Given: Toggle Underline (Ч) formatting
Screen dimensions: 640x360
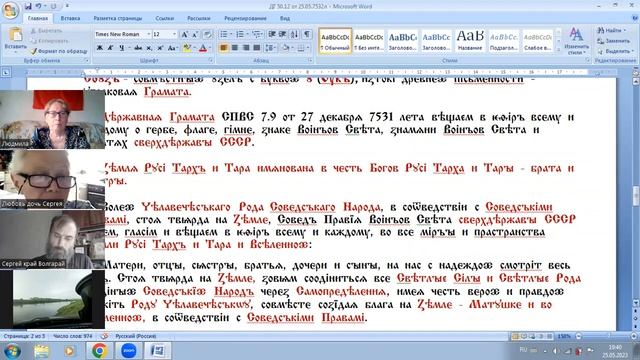Looking at the screenshot, I should (x=121, y=48).
